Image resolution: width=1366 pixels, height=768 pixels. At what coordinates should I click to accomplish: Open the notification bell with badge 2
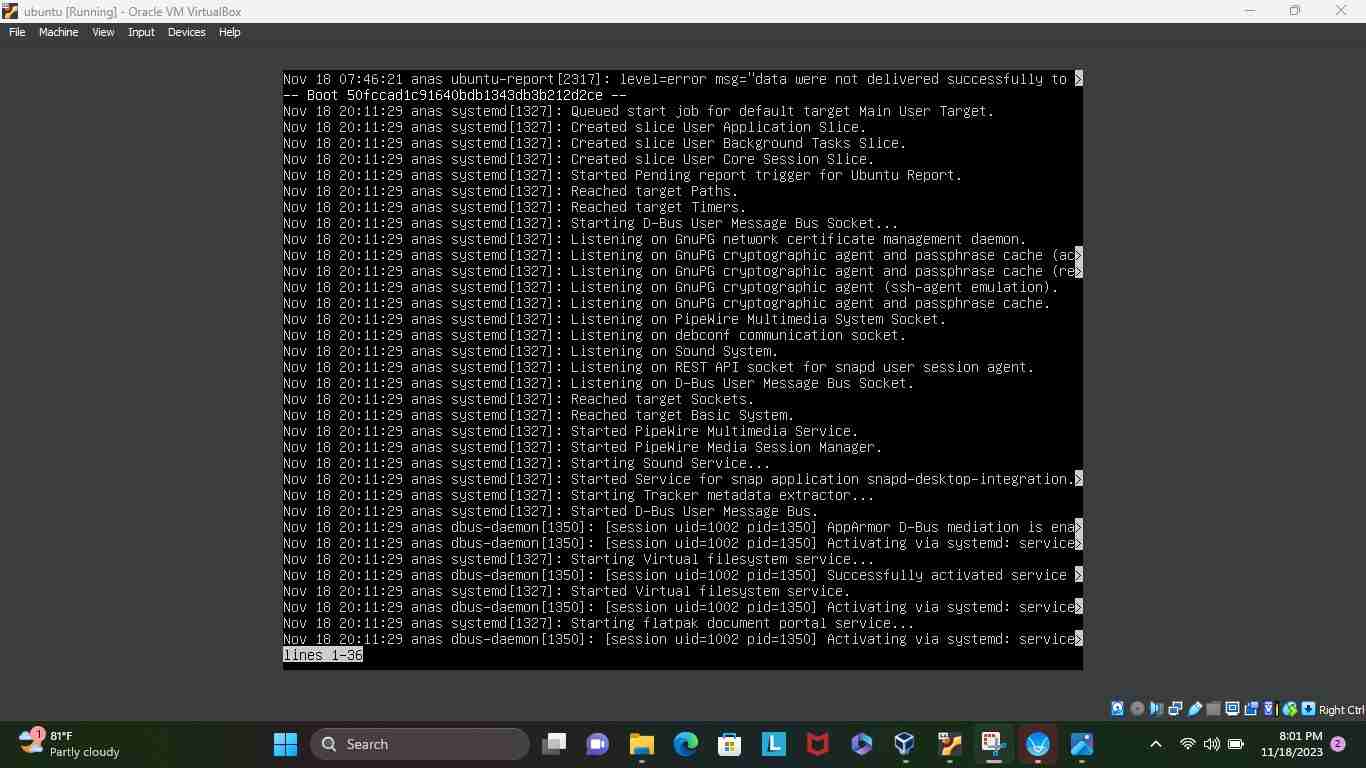[x=1338, y=744]
